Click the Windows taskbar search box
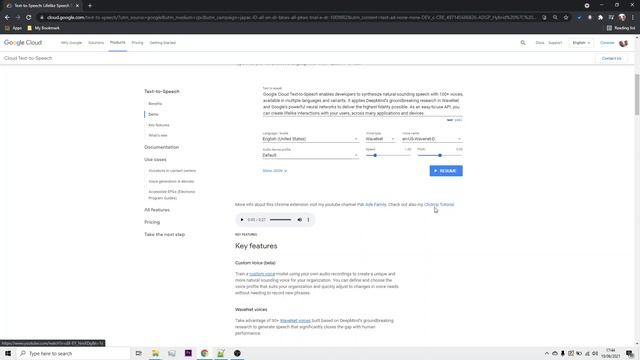640x360 pixels. 73,353
